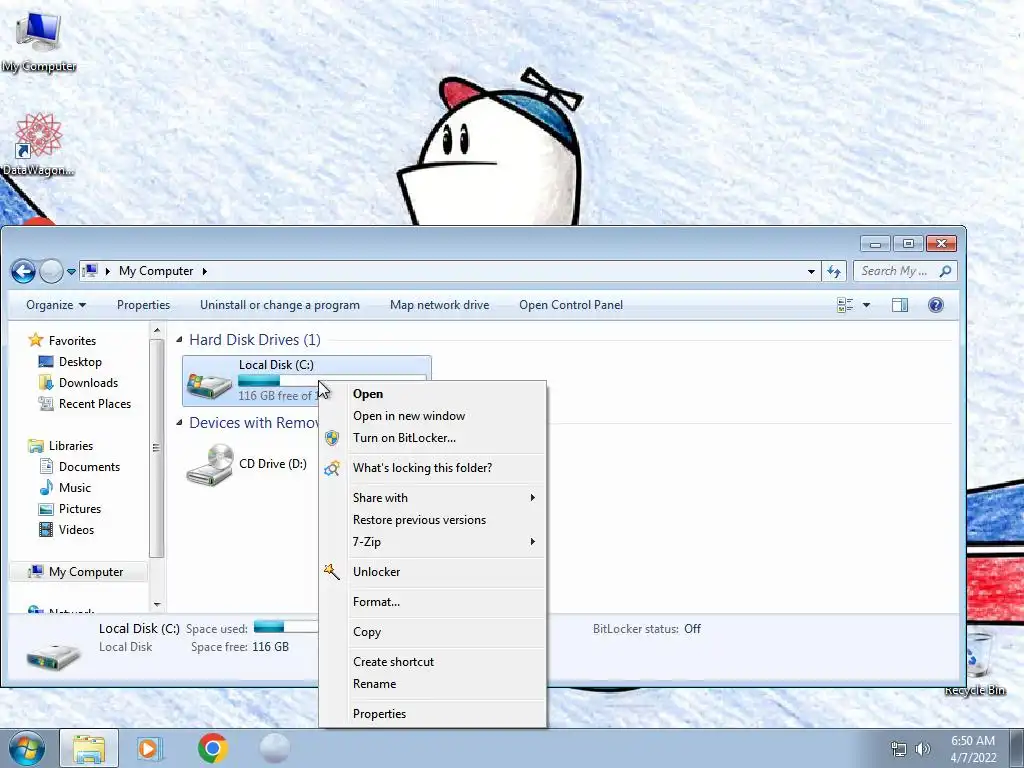1024x768 pixels.
Task: Click the My Computer breadcrumb arrow
Action: pyautogui.click(x=204, y=272)
